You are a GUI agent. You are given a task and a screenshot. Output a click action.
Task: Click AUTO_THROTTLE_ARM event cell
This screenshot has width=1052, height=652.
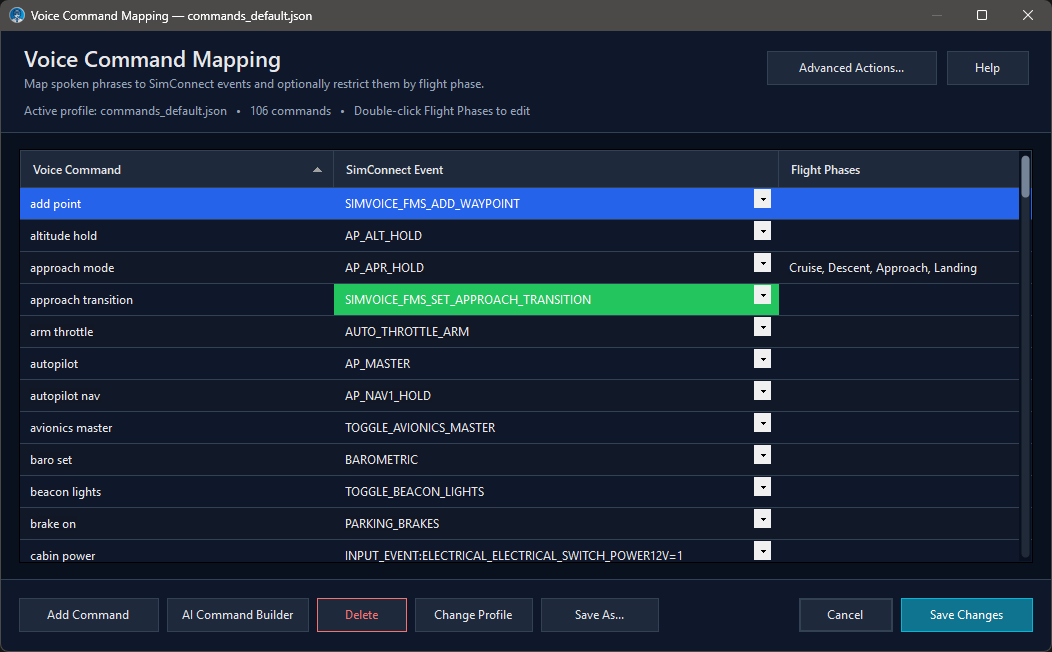pyautogui.click(x=556, y=332)
